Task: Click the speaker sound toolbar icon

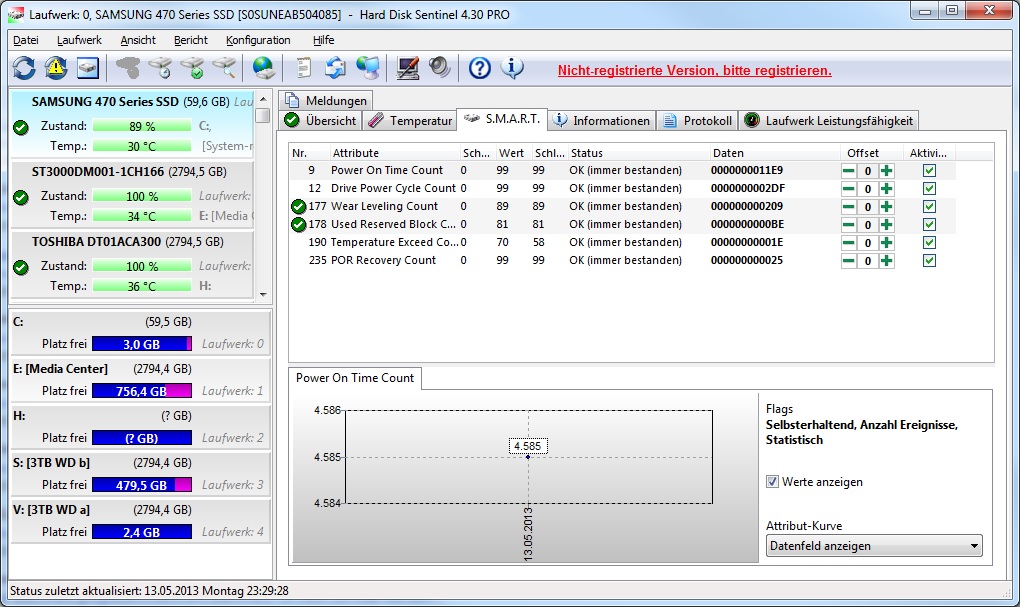Action: (x=440, y=68)
